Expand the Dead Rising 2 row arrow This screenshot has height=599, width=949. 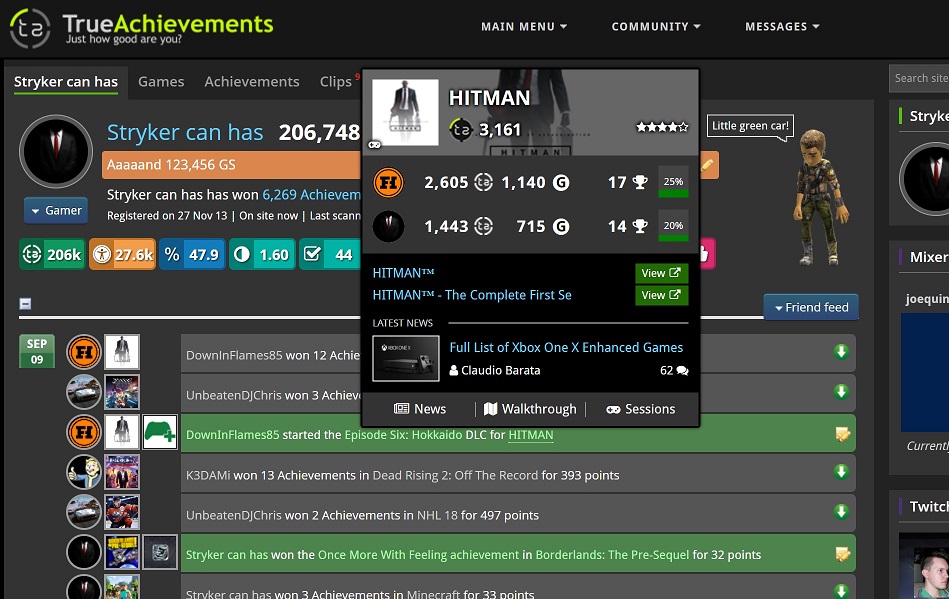point(841,471)
